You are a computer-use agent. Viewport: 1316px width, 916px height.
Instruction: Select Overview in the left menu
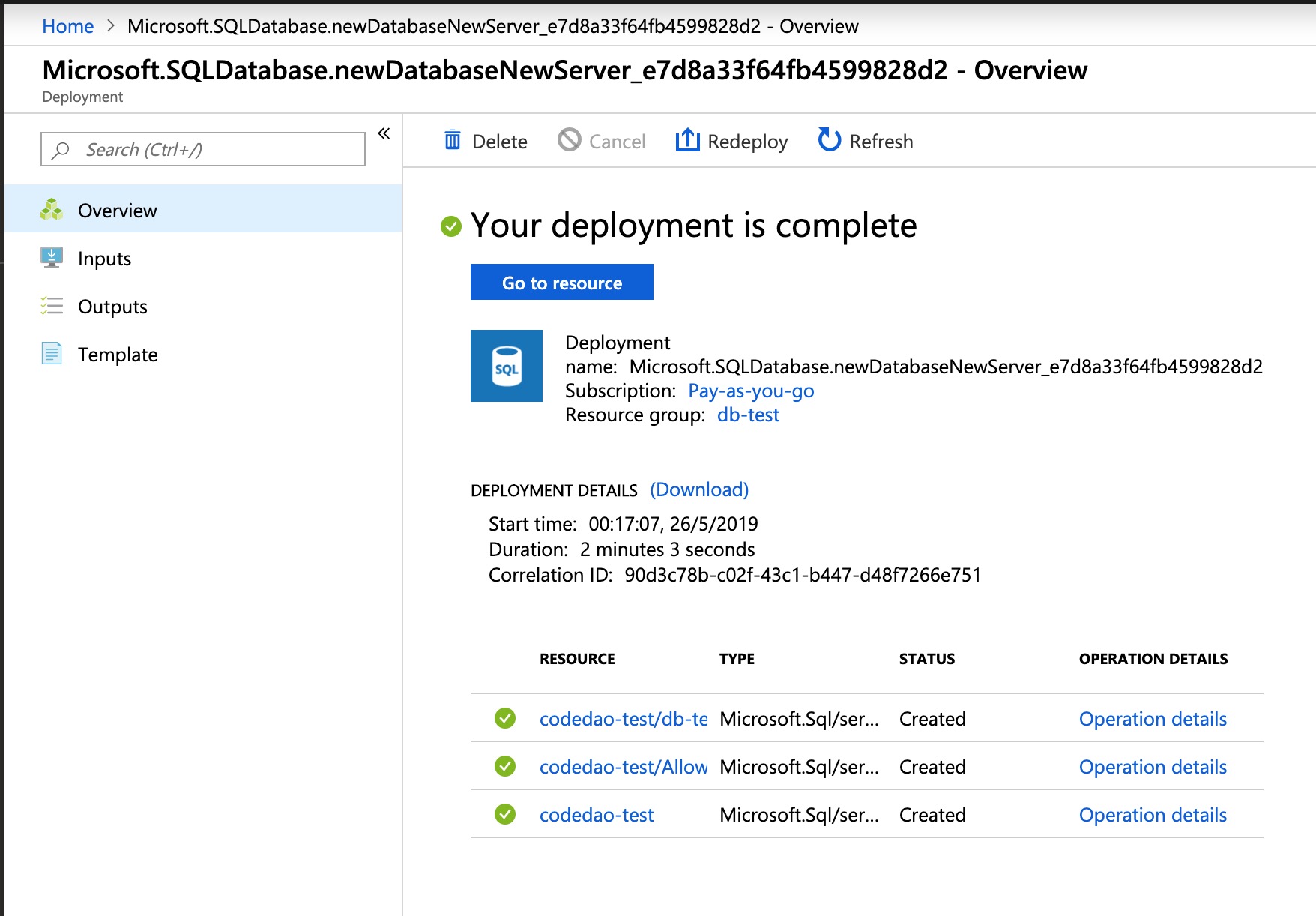point(118,211)
